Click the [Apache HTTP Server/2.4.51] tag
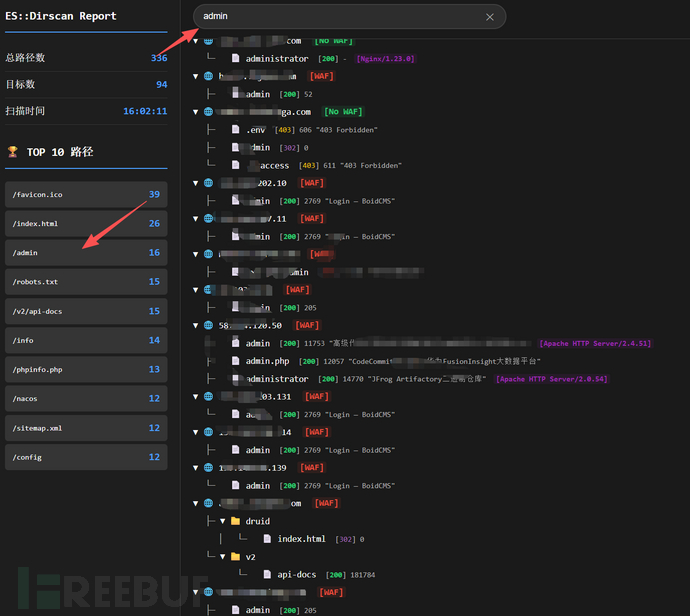 click(595, 343)
